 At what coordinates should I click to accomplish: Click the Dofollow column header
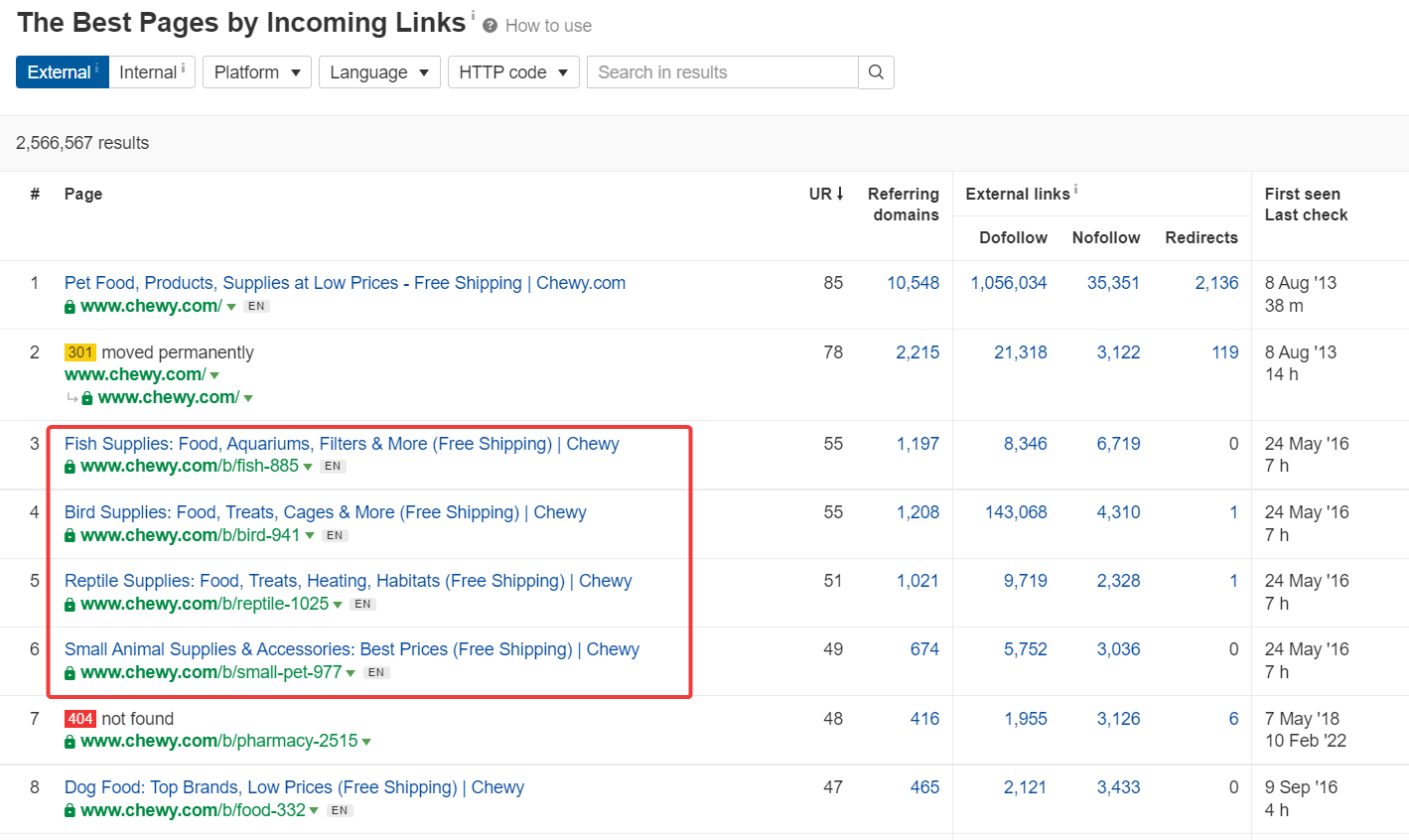tap(1013, 237)
